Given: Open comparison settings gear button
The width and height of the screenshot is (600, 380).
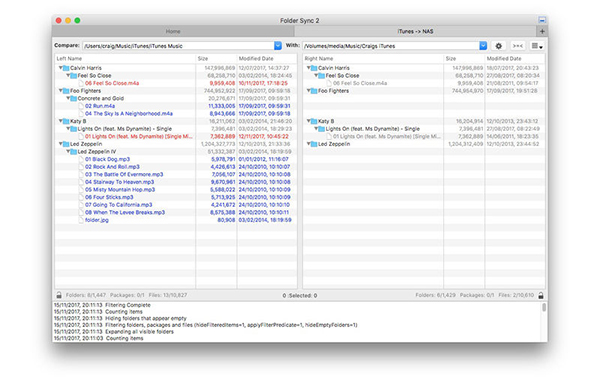Looking at the screenshot, I should pos(498,46).
